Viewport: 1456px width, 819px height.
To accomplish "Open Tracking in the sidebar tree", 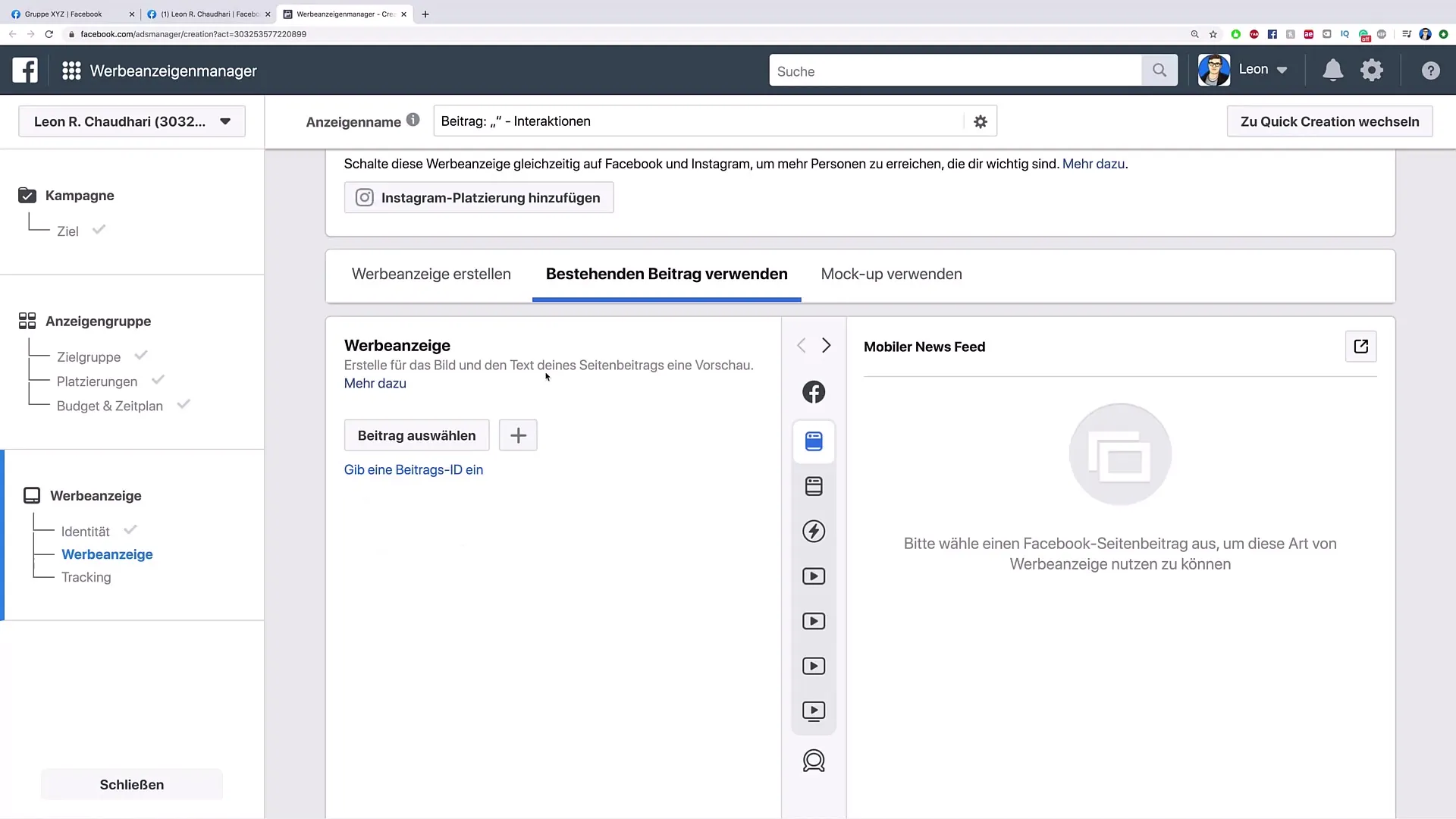I will tap(86, 577).
